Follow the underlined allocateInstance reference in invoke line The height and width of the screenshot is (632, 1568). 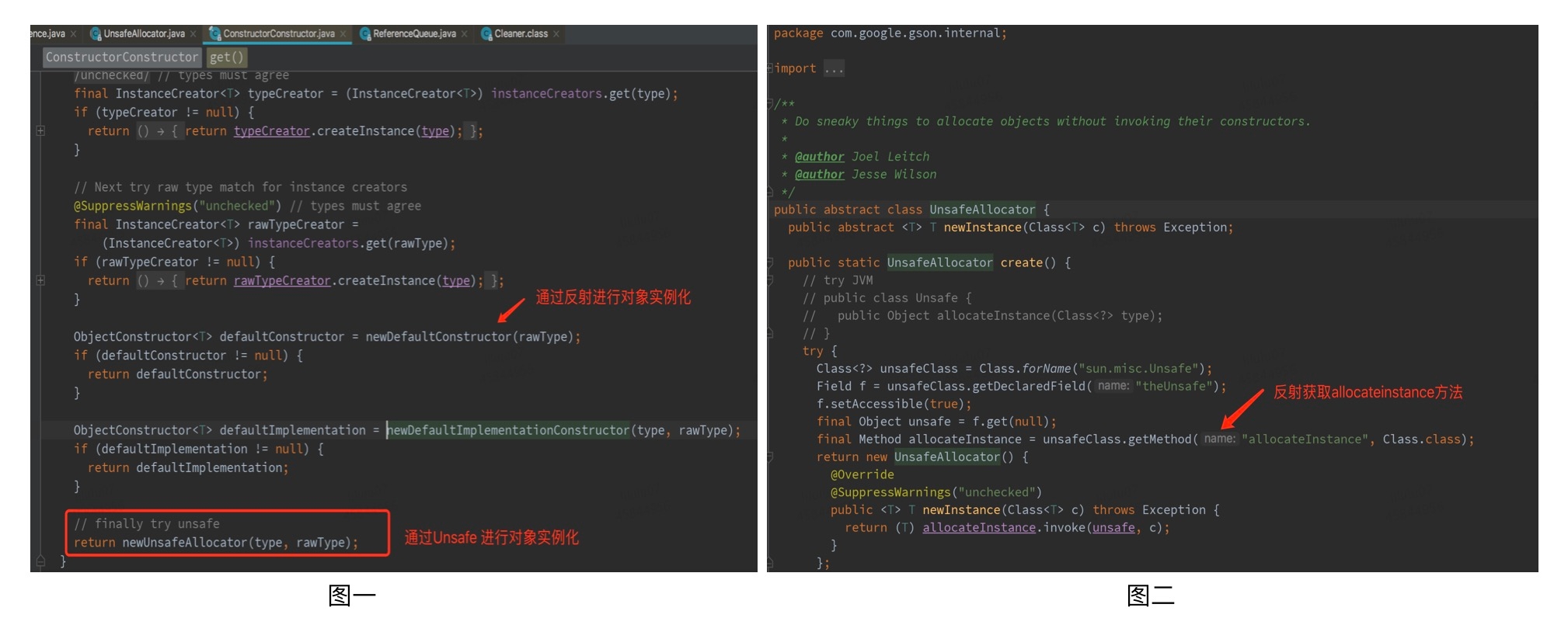pos(978,528)
